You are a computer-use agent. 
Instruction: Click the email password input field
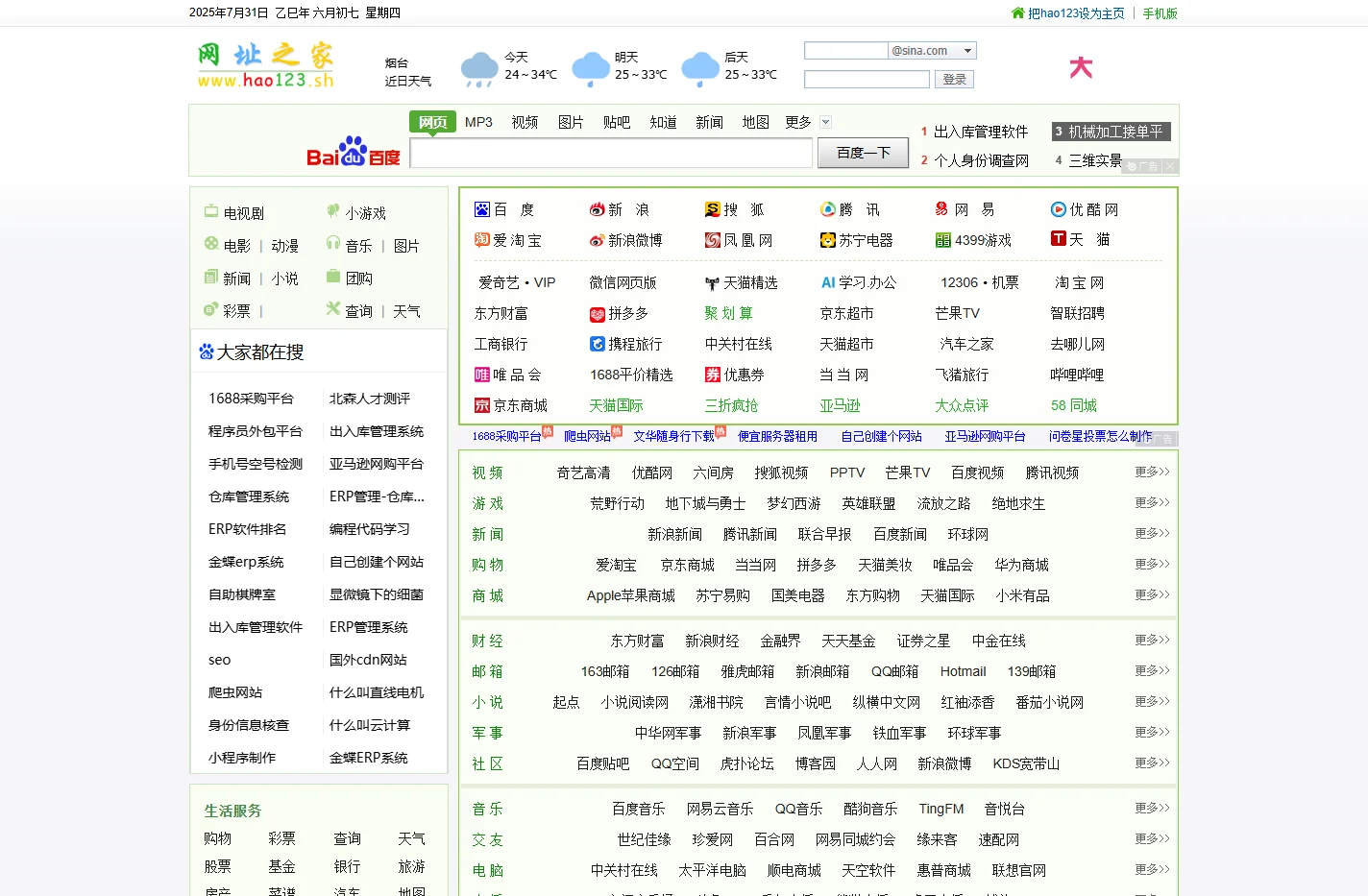tap(867, 80)
